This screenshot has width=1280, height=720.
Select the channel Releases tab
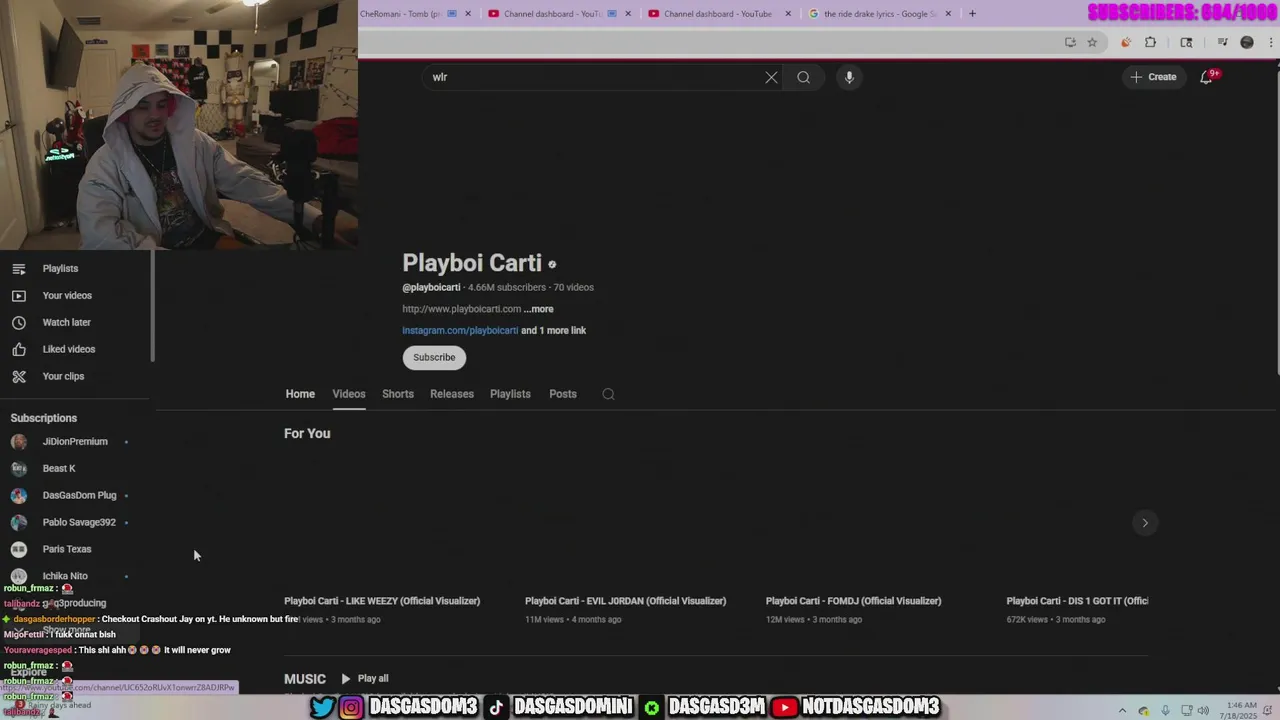pos(452,394)
